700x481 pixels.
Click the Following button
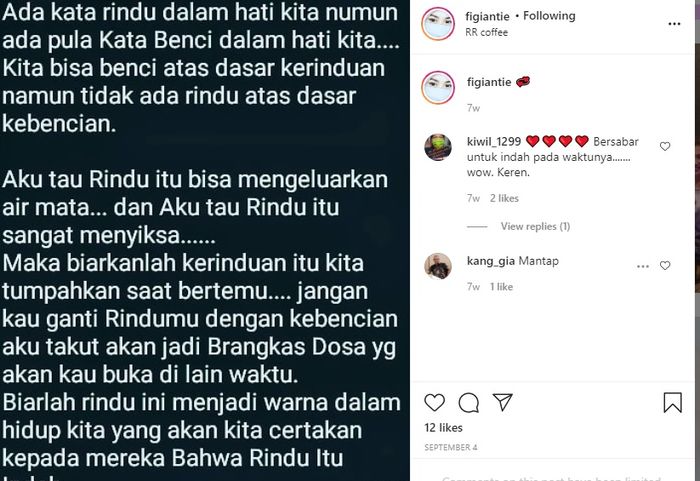[x=549, y=16]
